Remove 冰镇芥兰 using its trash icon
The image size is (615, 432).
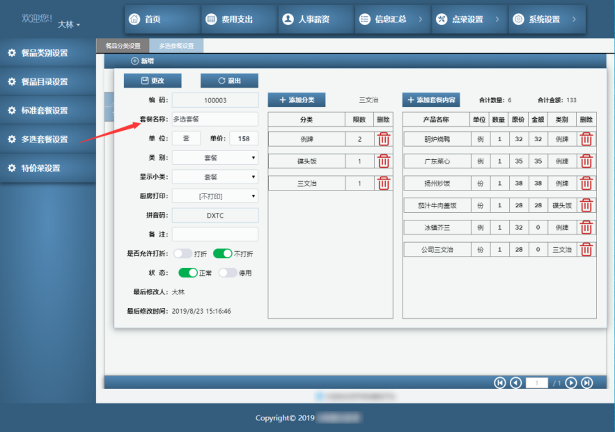[586, 227]
